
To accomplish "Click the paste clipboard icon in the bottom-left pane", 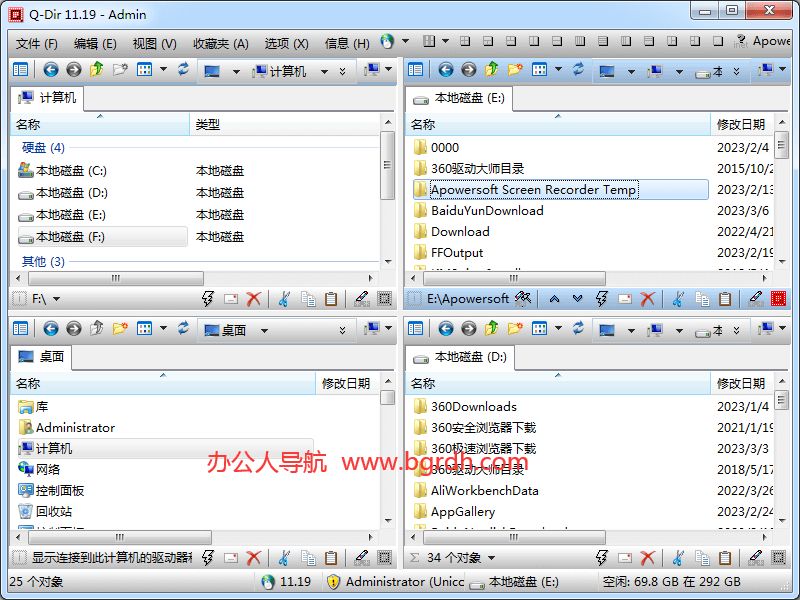I will click(x=330, y=557).
